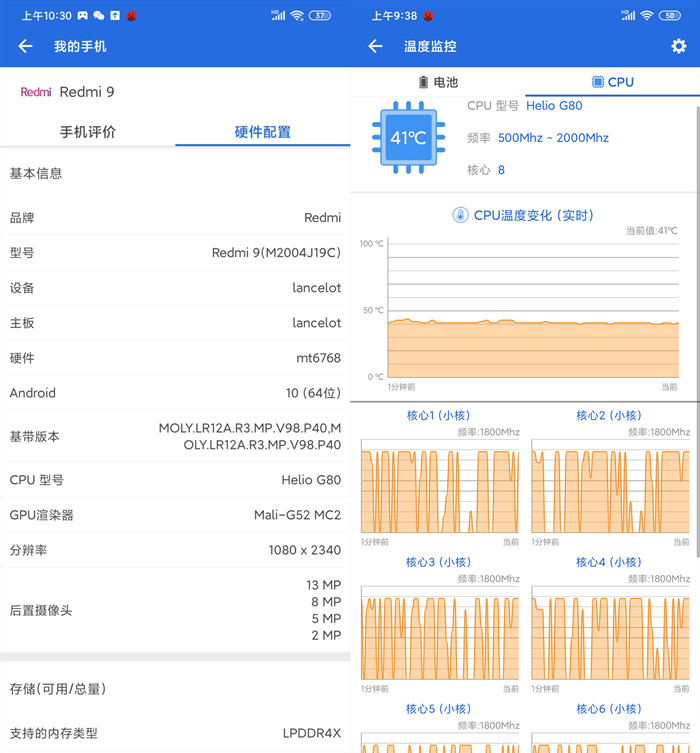Click Helio G80 in temperature monitor
This screenshot has width=700, height=753.
point(554,106)
